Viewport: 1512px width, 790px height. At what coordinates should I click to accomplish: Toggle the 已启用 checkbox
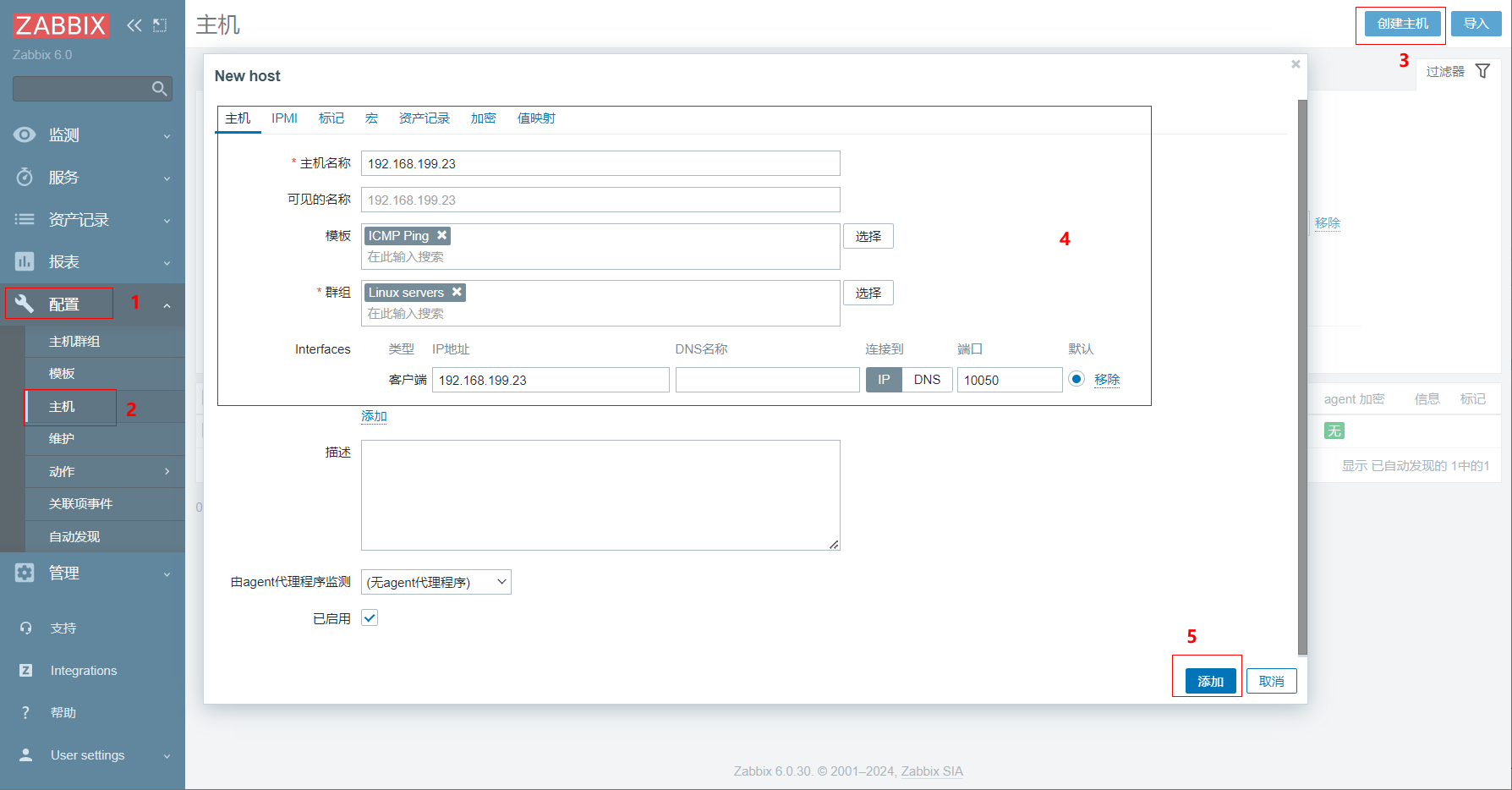point(370,617)
